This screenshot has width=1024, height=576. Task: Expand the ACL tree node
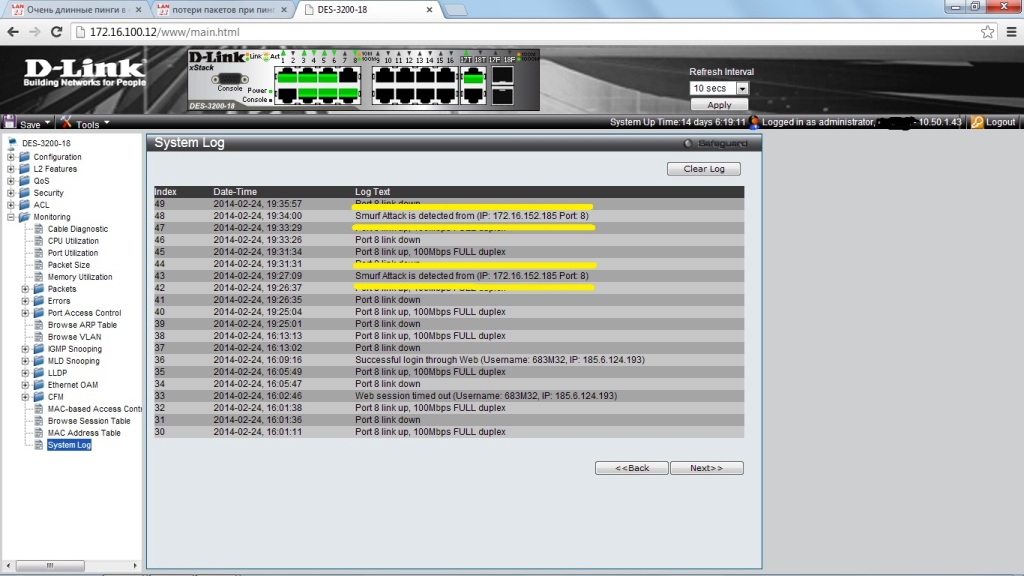11,204
